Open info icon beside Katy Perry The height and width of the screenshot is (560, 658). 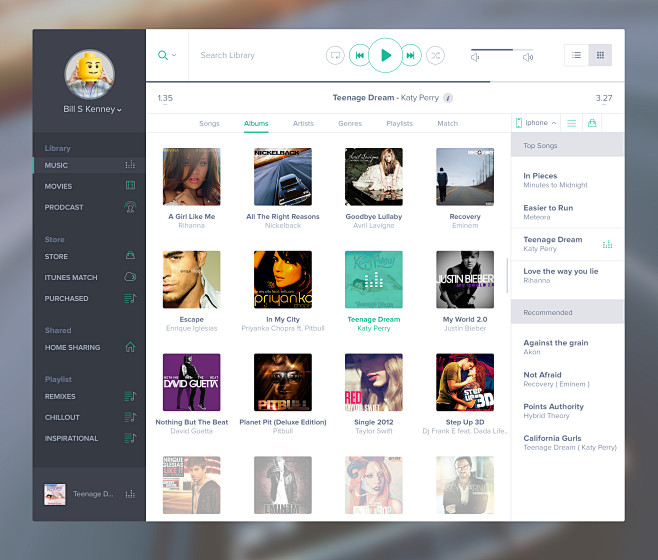click(448, 98)
